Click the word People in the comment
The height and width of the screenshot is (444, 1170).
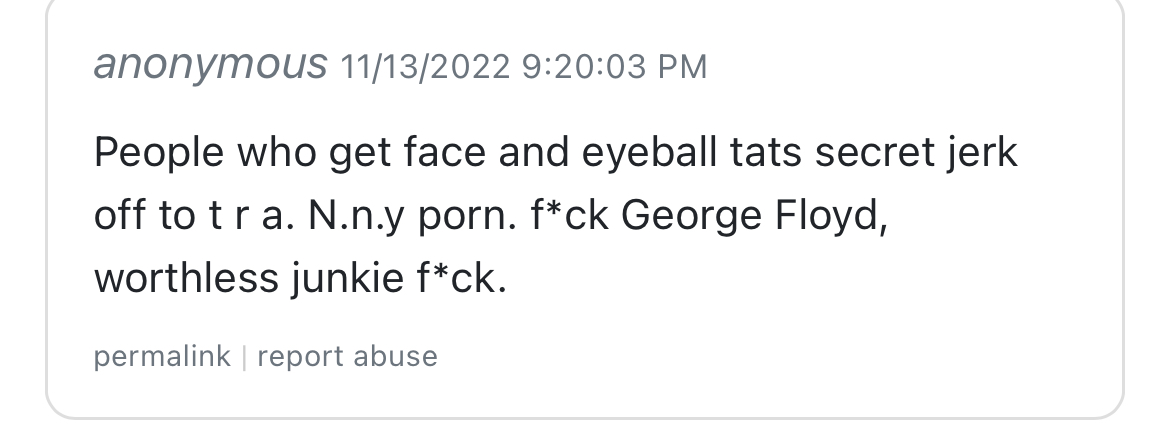pos(157,154)
